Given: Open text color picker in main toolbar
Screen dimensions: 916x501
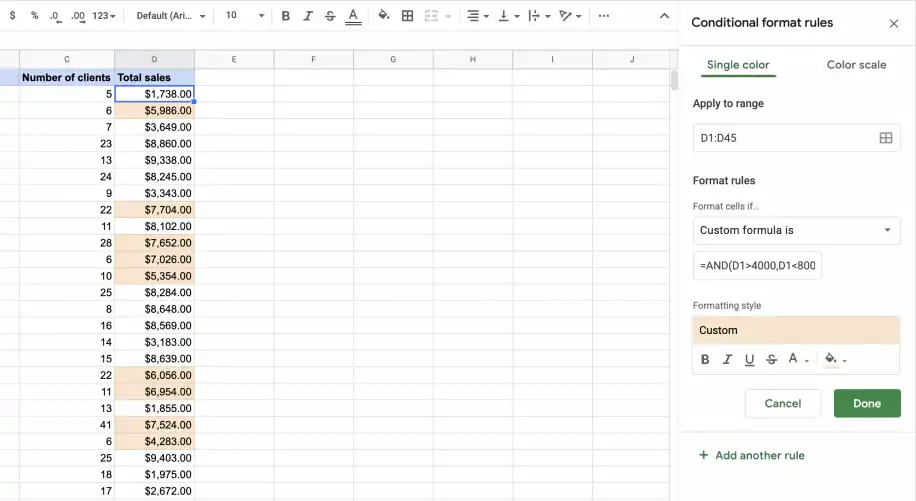Looking at the screenshot, I should tap(353, 16).
